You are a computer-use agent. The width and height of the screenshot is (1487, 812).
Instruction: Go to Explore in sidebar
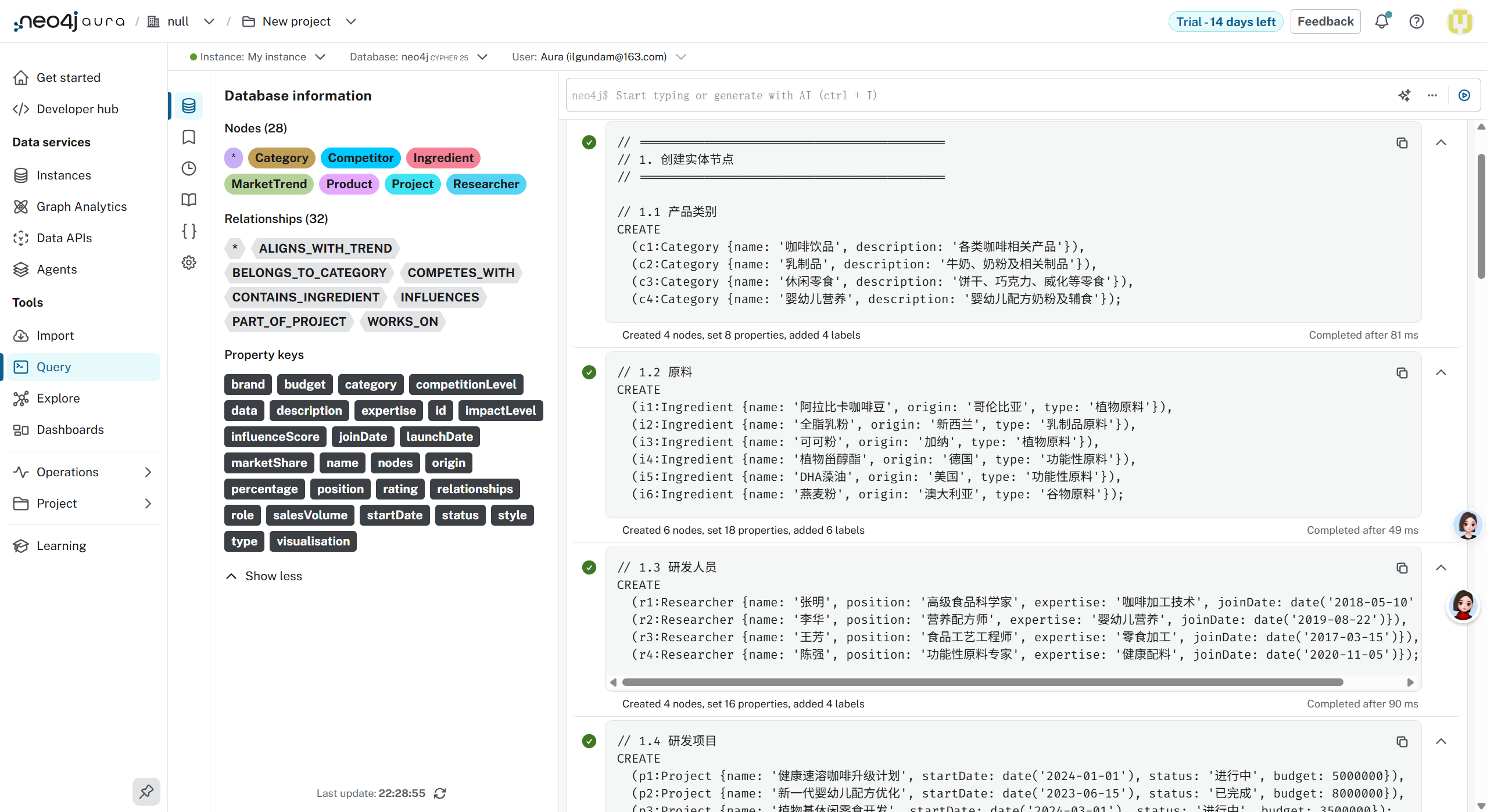click(x=58, y=398)
